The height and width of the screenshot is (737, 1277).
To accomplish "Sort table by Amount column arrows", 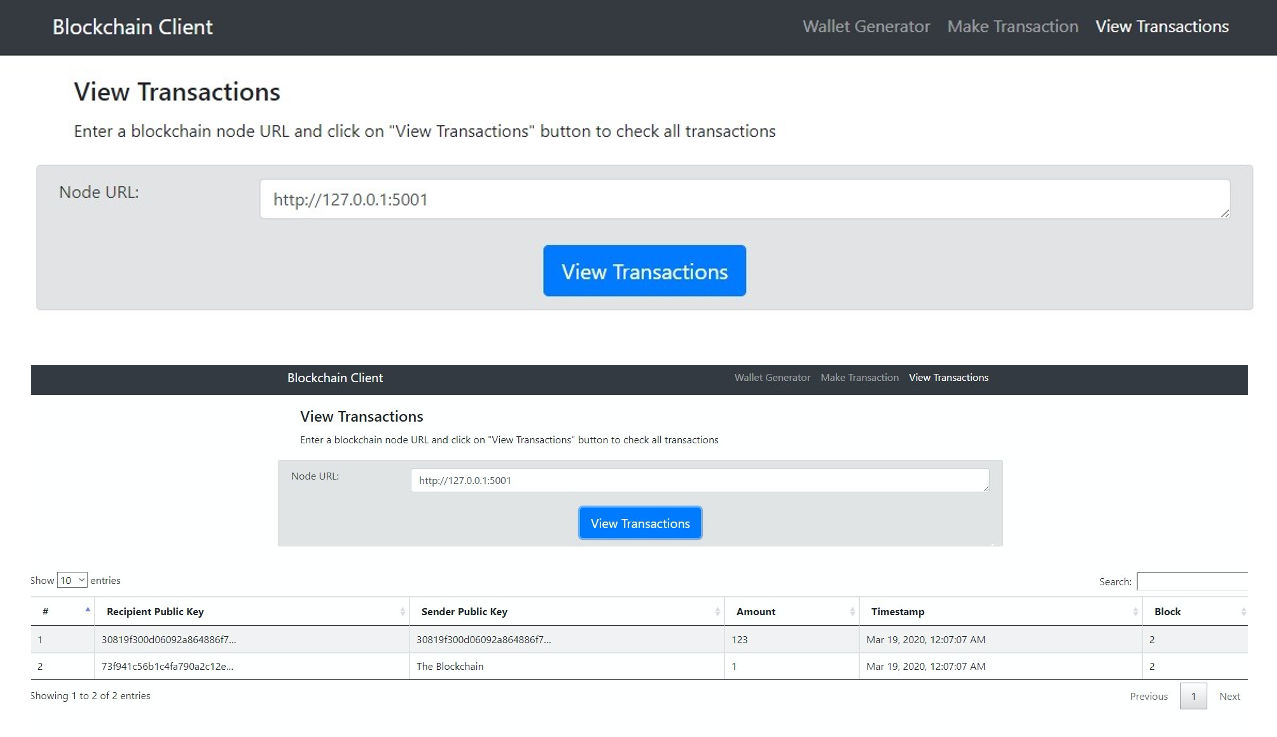I will point(852,612).
